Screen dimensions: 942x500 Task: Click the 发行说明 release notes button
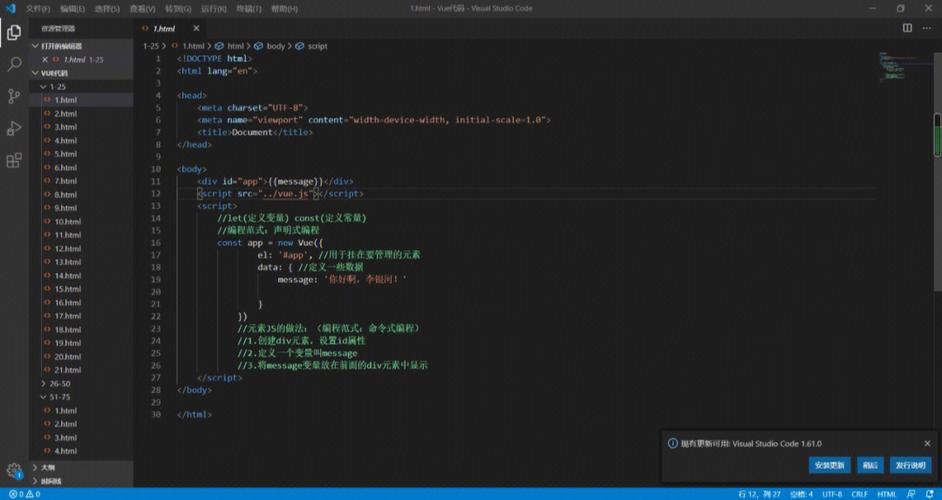coord(910,465)
